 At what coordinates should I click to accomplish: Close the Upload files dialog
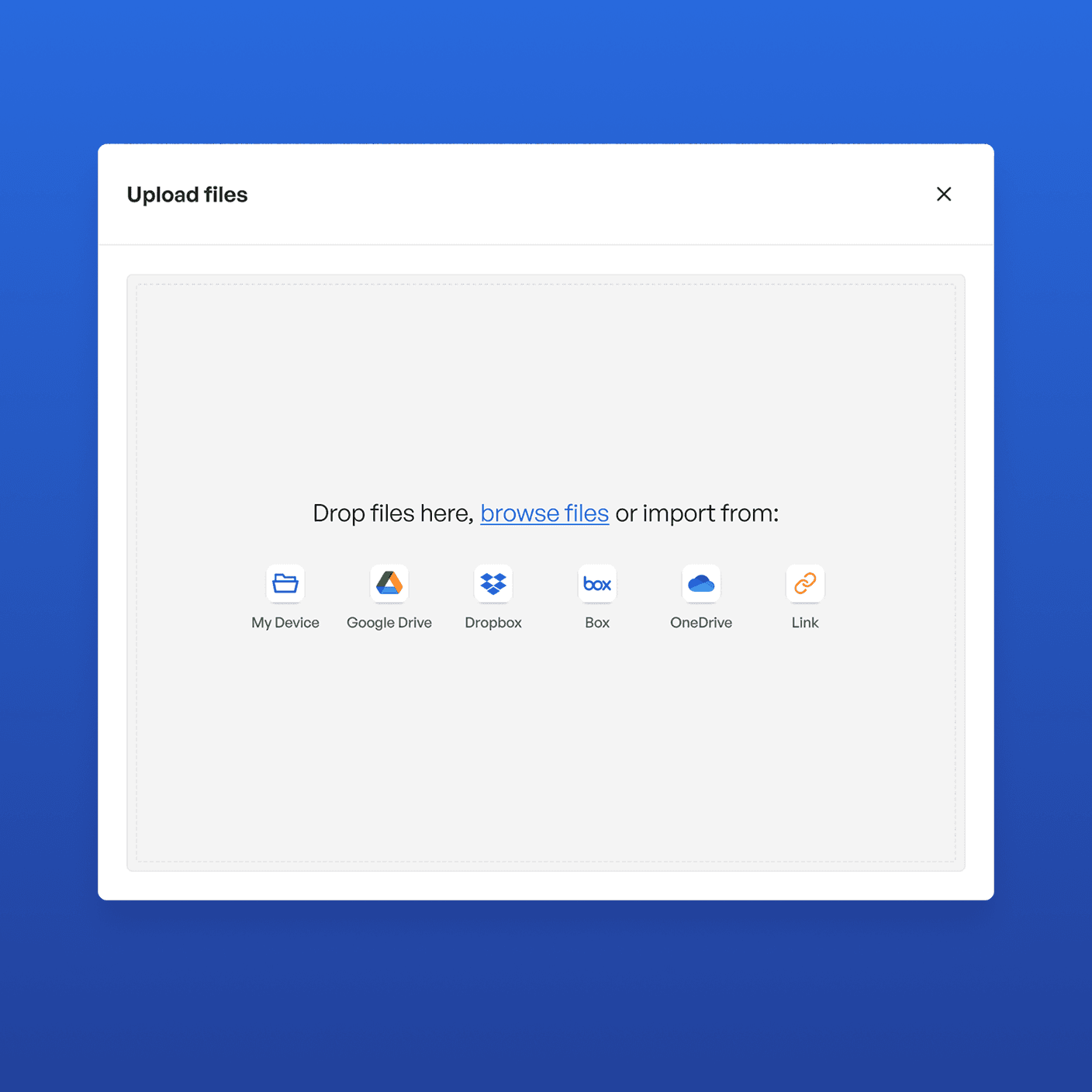point(944,194)
